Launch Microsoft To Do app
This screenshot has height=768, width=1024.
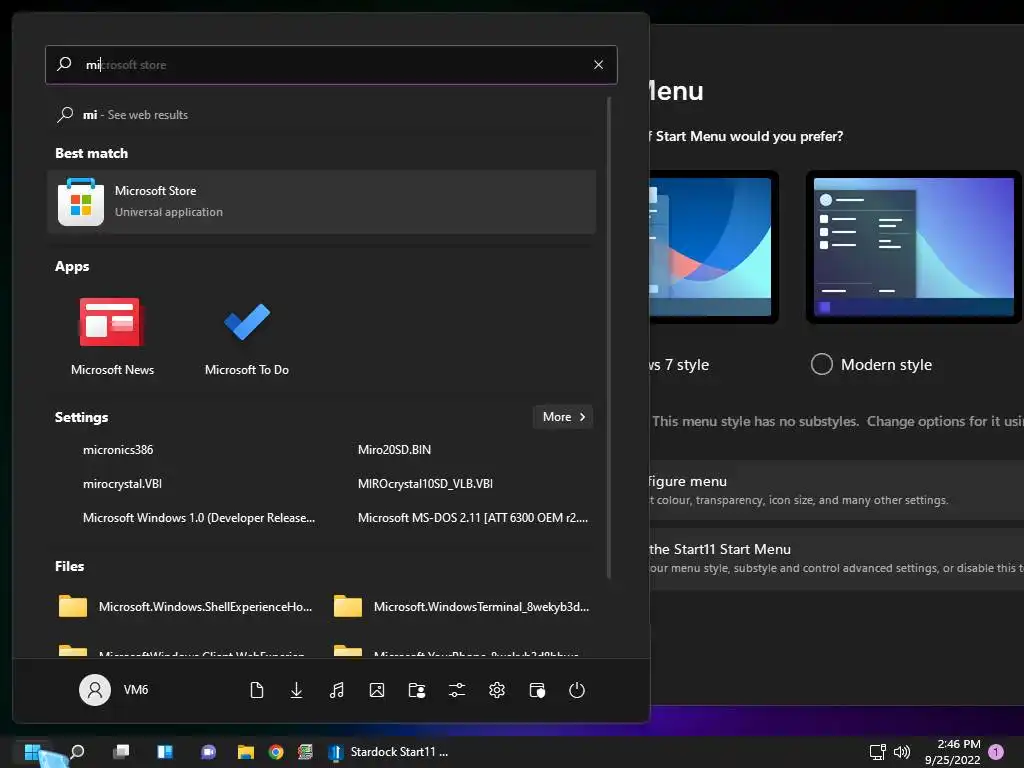(x=247, y=336)
